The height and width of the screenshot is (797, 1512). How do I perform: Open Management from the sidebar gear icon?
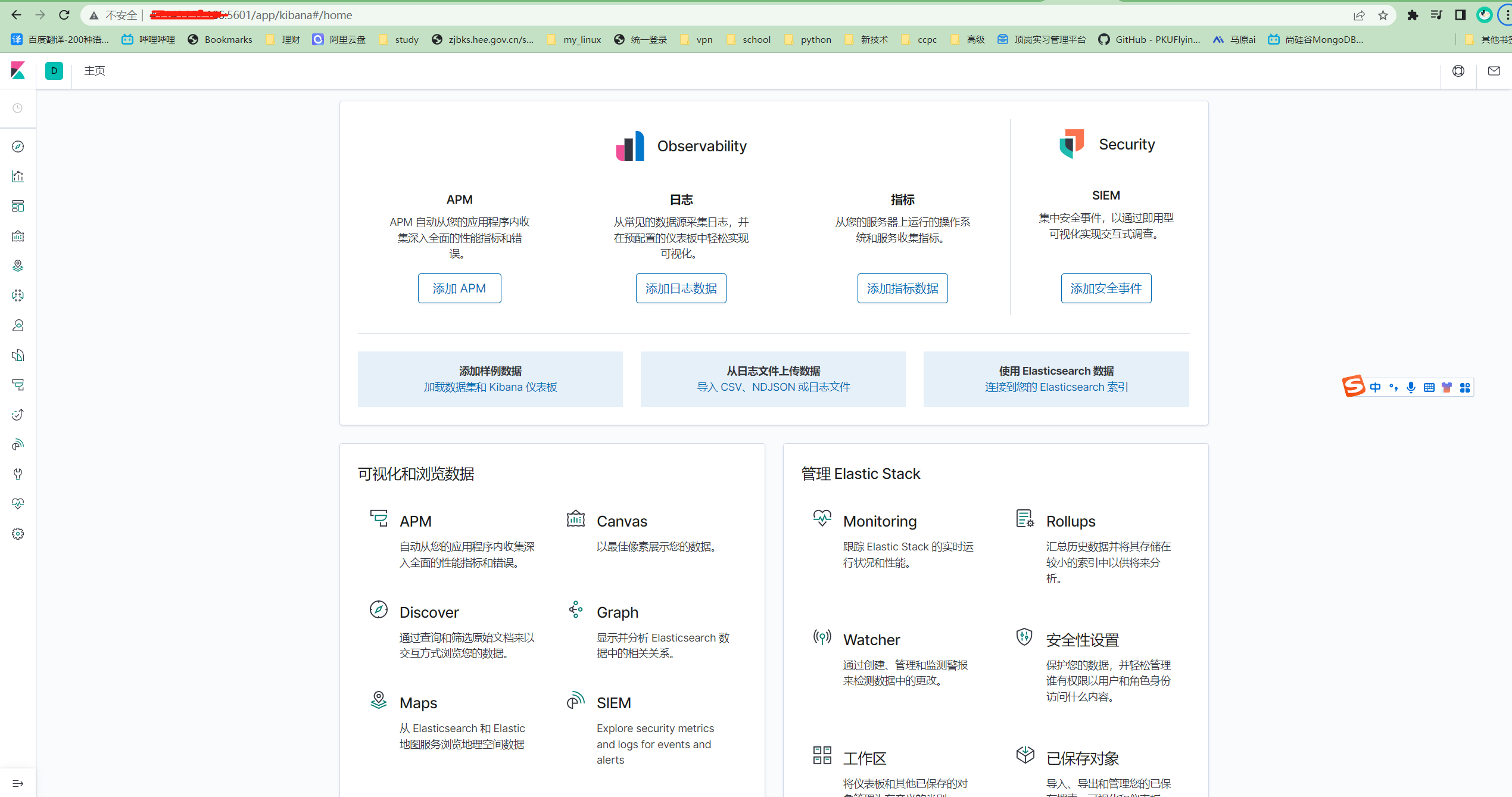[x=18, y=534]
